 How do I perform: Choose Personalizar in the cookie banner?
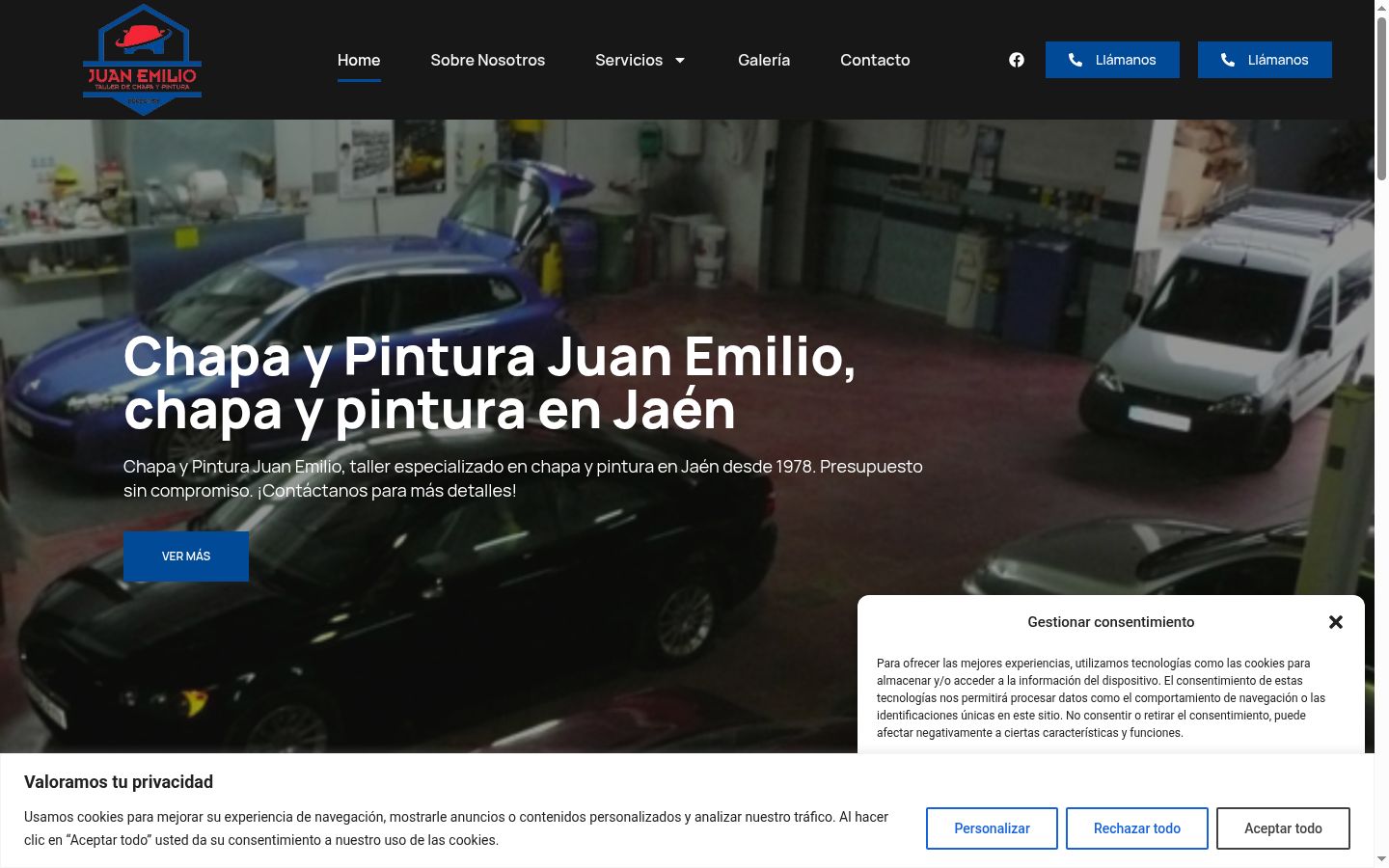(x=992, y=828)
